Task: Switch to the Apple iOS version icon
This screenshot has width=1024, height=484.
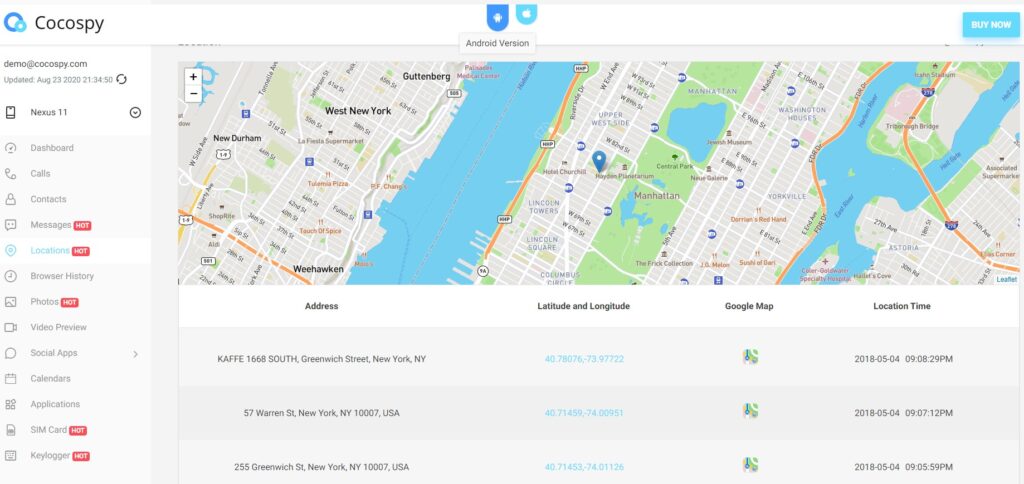Action: pos(527,14)
